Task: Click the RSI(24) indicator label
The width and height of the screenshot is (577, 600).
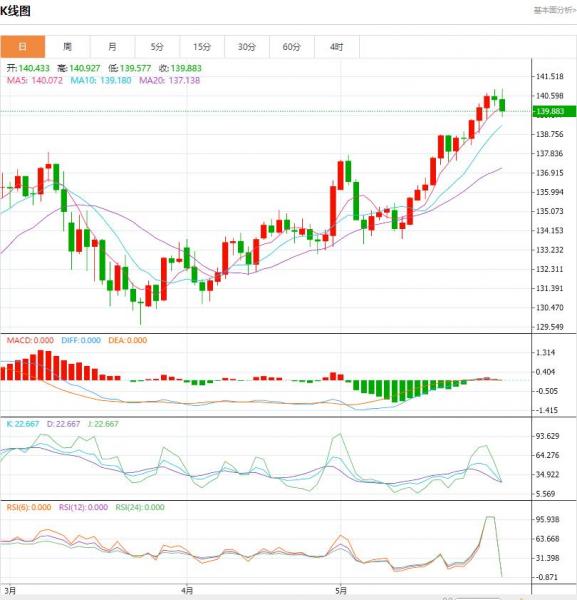Action: (x=140, y=507)
